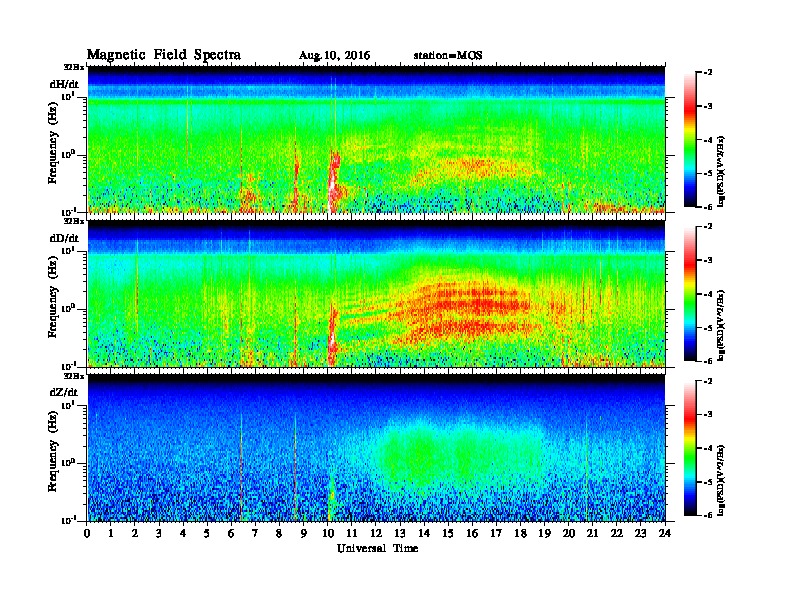Click hour label "10" on the time axis
Viewport: 792px width, 612px height.
pos(328,533)
